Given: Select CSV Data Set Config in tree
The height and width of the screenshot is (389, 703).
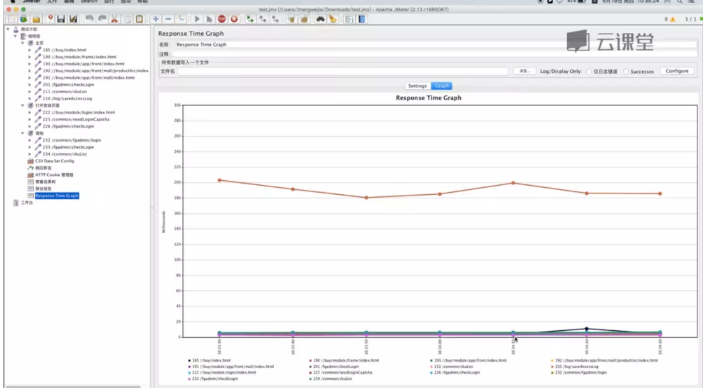Looking at the screenshot, I should point(55,161).
